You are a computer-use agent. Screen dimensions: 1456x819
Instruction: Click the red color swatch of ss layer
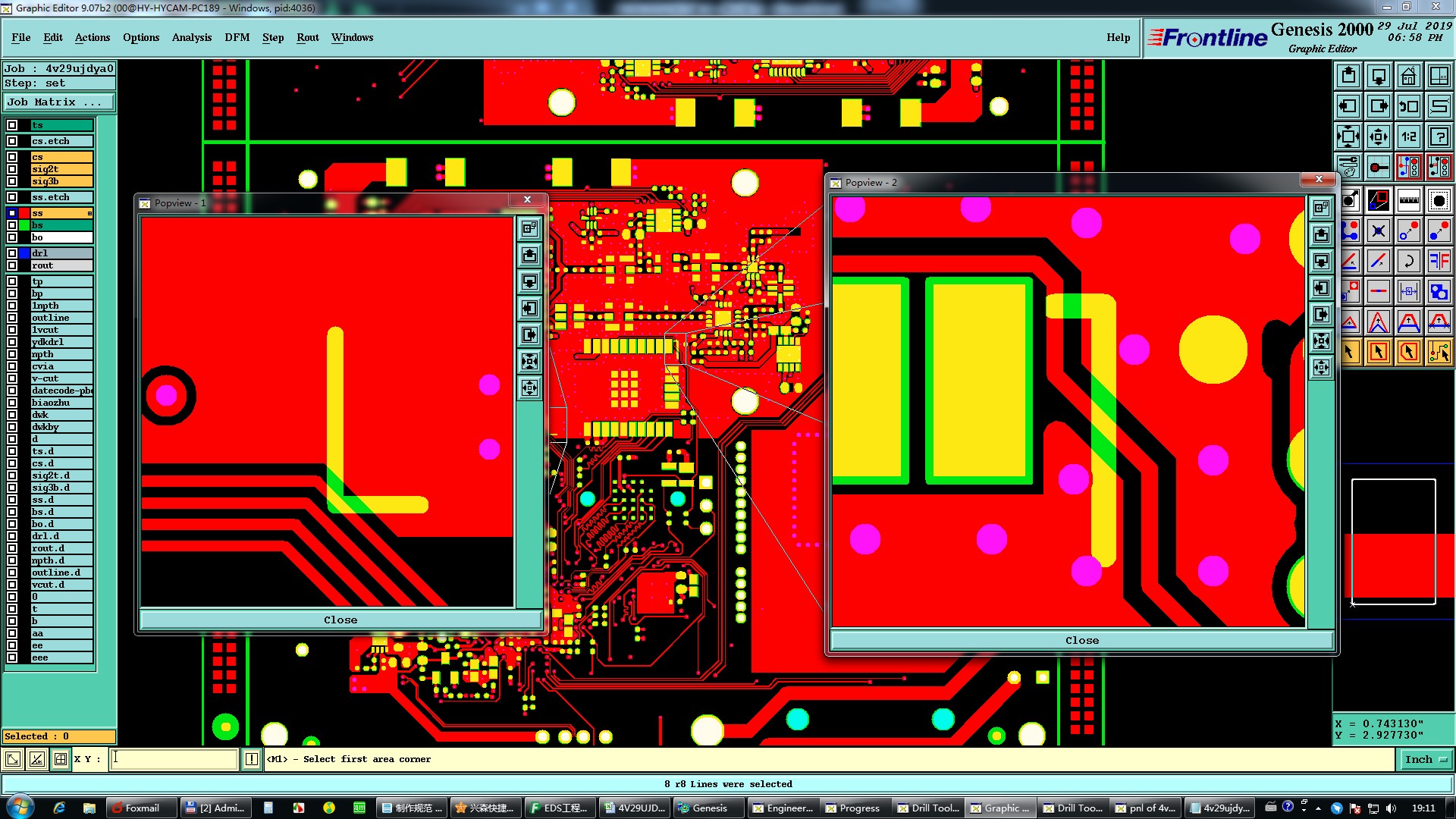[25, 213]
